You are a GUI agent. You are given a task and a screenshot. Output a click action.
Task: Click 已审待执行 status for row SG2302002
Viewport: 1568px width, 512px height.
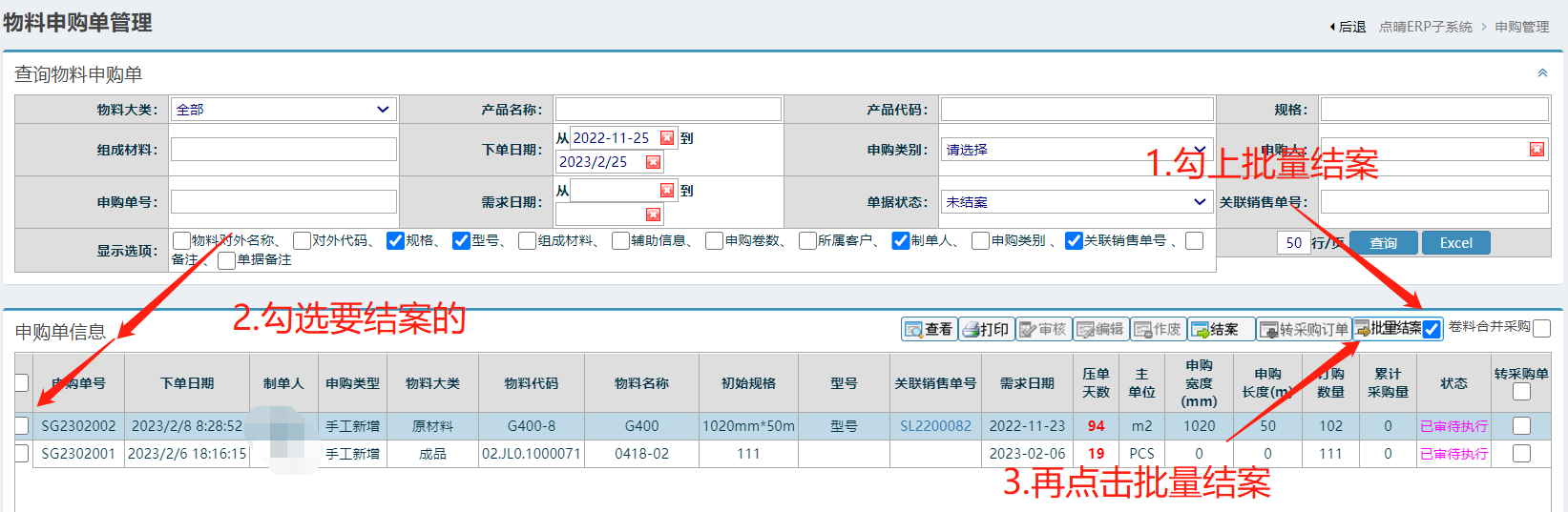(1454, 426)
